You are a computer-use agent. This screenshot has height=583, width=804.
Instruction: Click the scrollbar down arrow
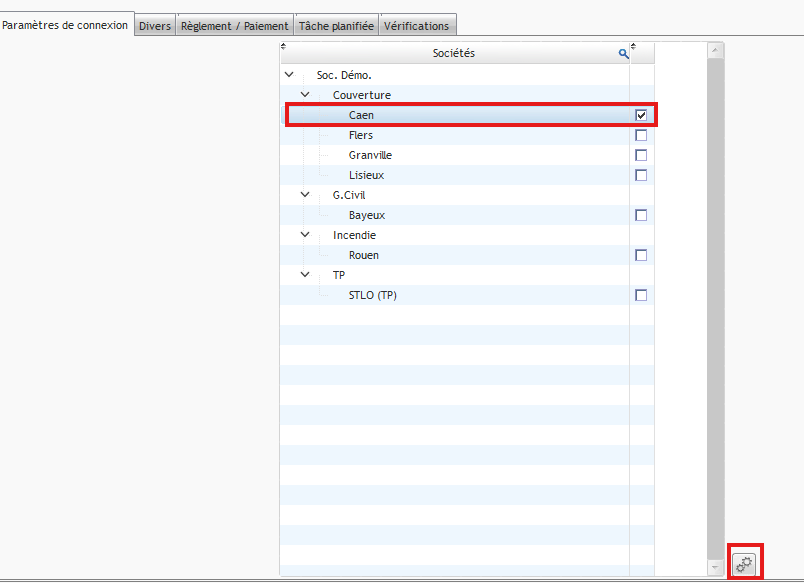coord(715,567)
